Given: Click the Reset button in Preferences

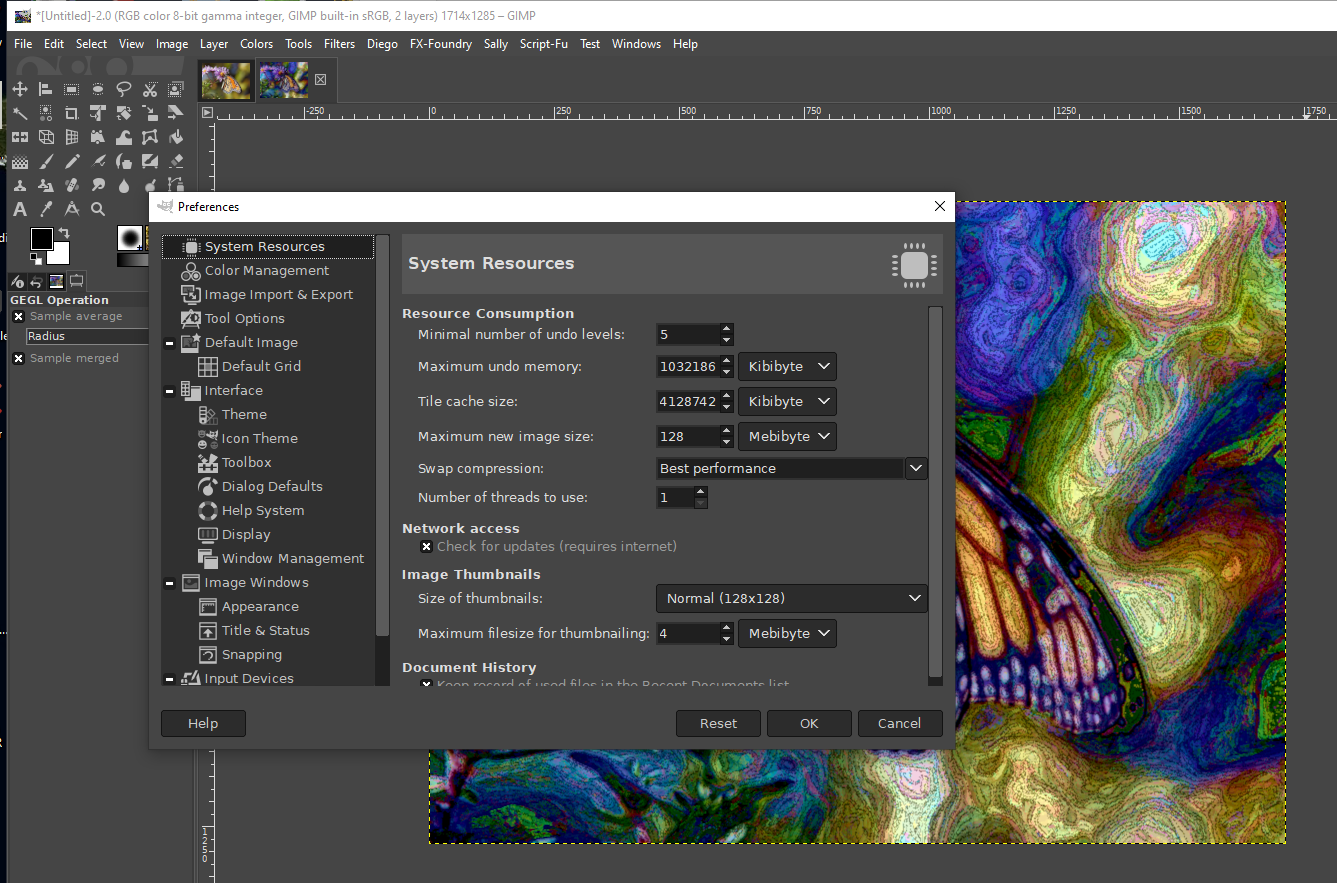Looking at the screenshot, I should [718, 724].
